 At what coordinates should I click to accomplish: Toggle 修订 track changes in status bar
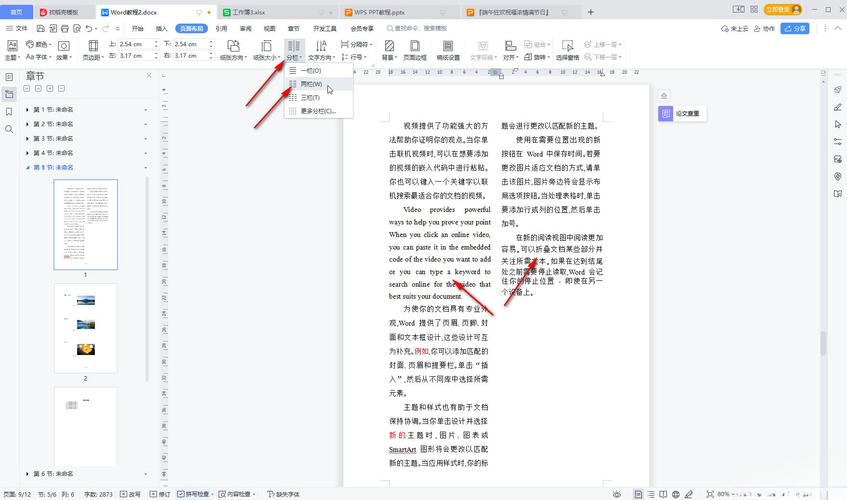point(160,494)
